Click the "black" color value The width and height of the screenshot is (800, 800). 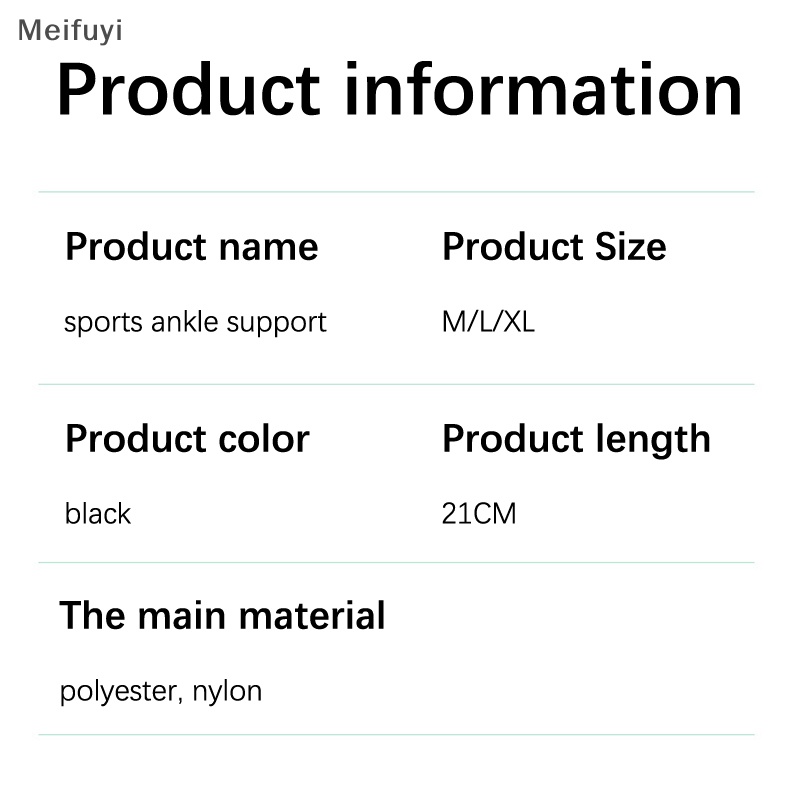[x=98, y=514]
